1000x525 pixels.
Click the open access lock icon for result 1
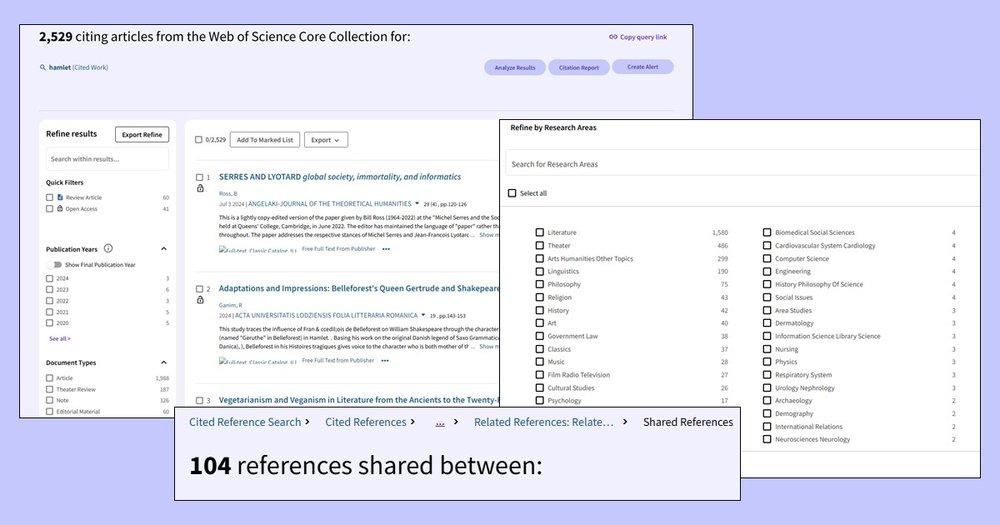200,188
